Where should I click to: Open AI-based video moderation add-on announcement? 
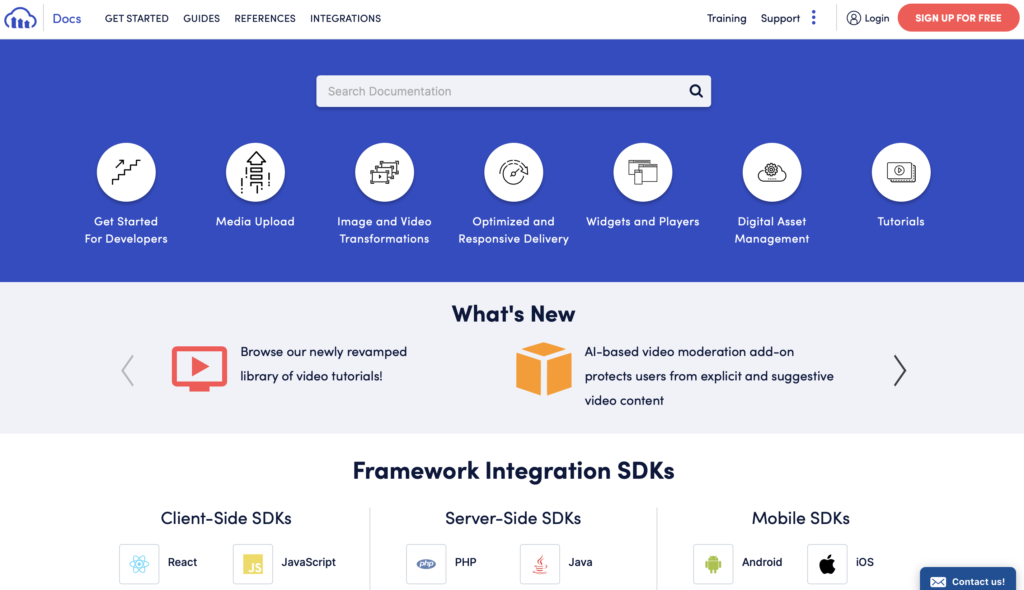tap(709, 376)
